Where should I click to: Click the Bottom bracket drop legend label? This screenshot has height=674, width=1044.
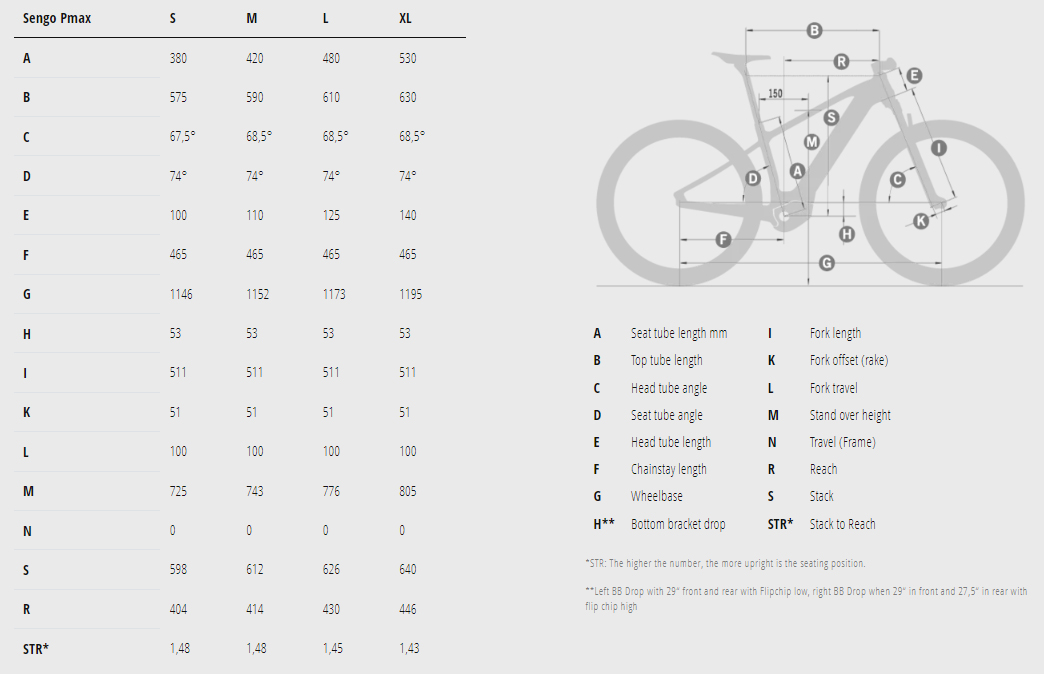[x=677, y=524]
